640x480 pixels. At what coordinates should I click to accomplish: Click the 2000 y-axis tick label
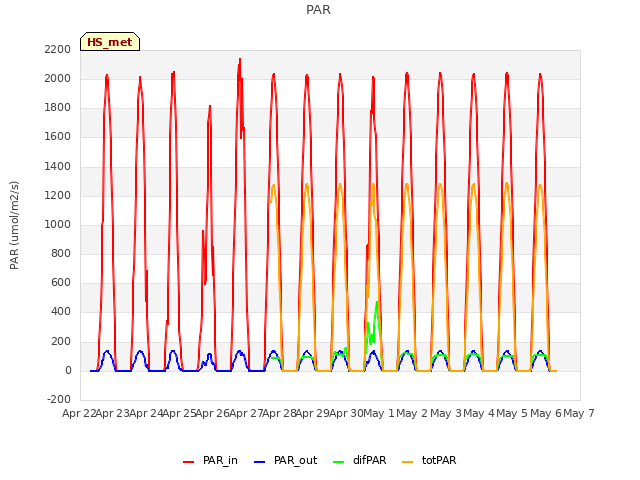58,78
